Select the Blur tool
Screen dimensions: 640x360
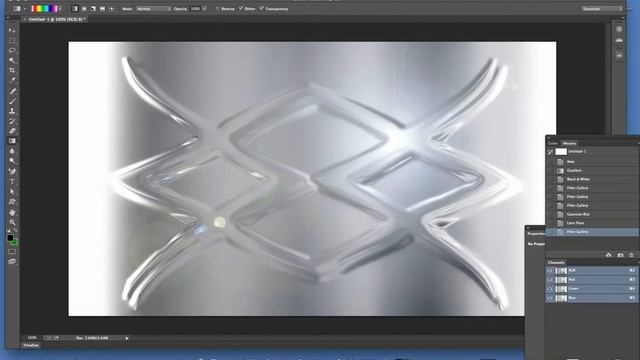(x=12, y=151)
